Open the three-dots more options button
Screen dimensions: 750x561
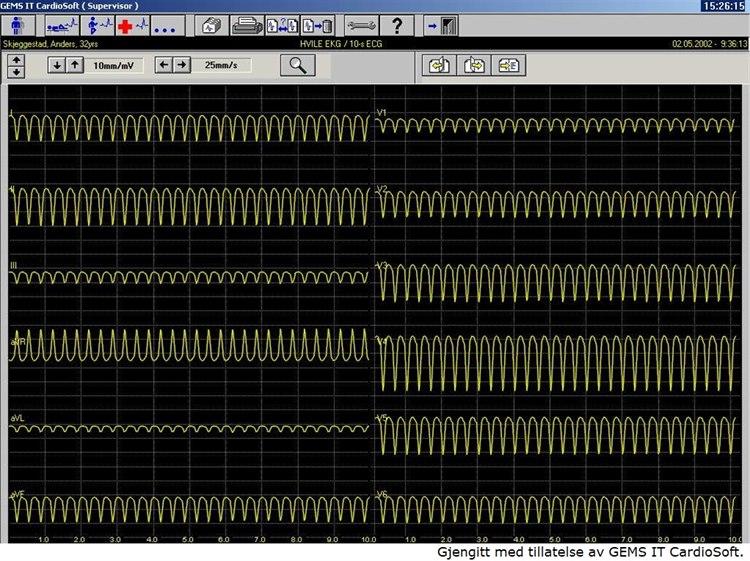(x=165, y=25)
